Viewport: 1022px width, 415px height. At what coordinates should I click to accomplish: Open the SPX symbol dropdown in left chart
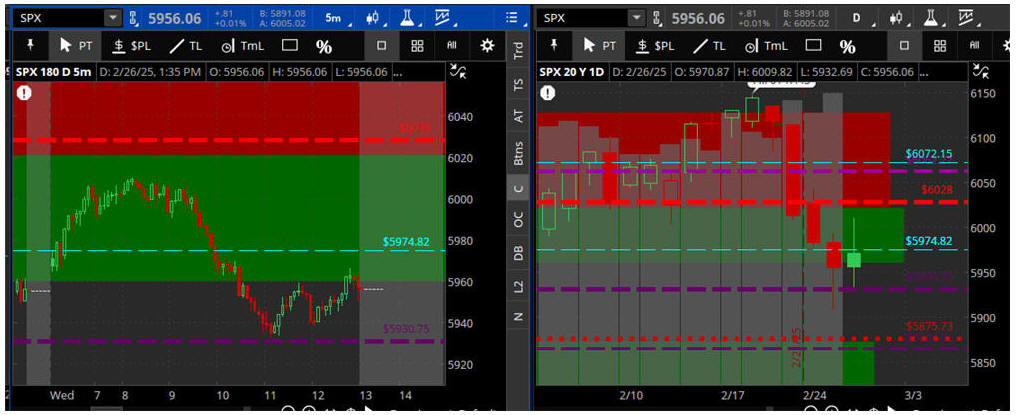112,18
